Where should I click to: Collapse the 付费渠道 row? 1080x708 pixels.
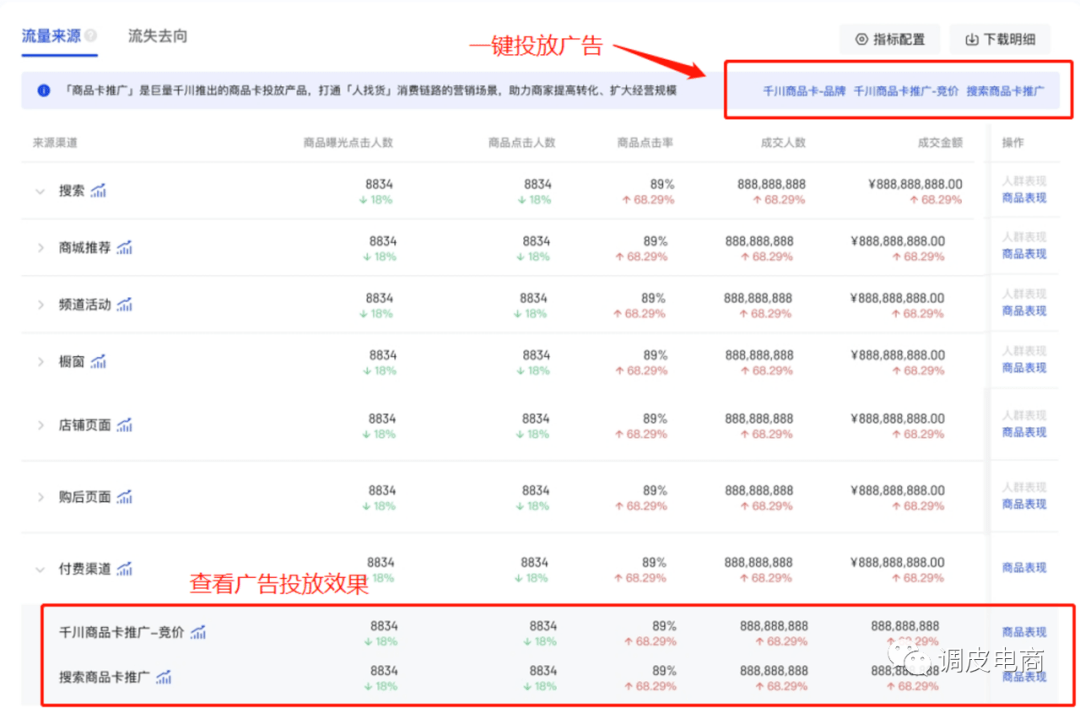tap(40, 570)
